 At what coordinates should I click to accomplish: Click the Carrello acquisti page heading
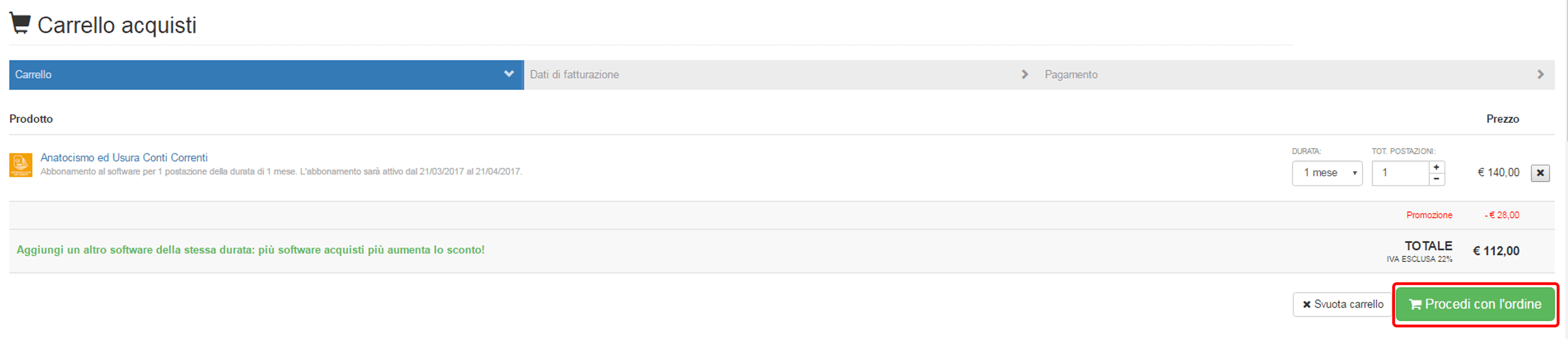117,25
